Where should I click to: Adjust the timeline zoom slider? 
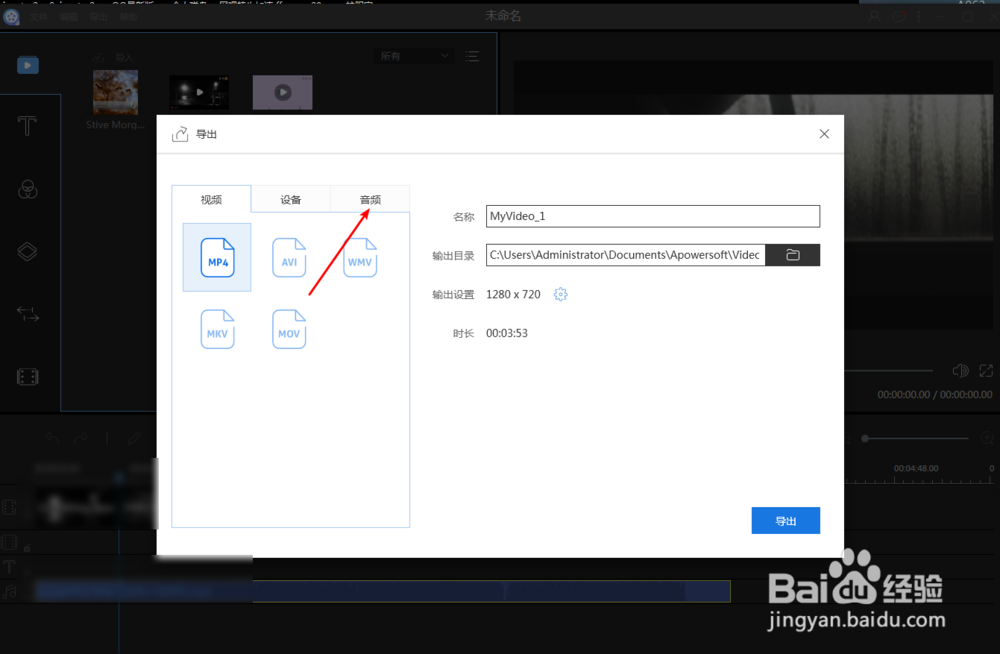(916, 438)
